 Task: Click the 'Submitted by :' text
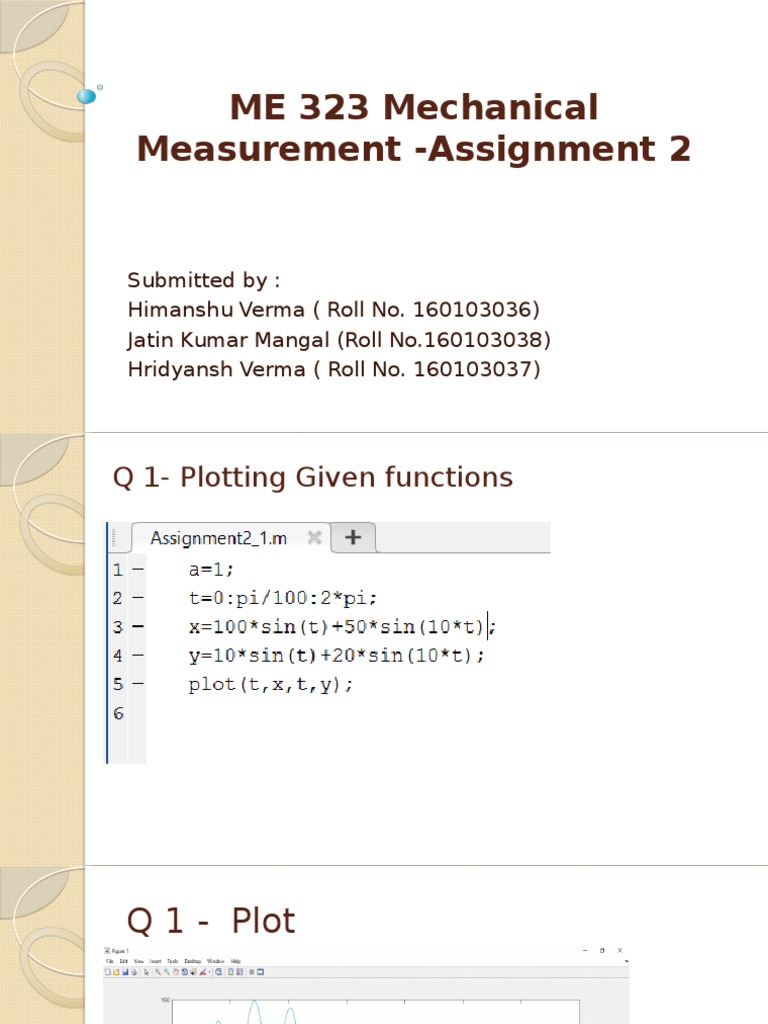pos(204,280)
